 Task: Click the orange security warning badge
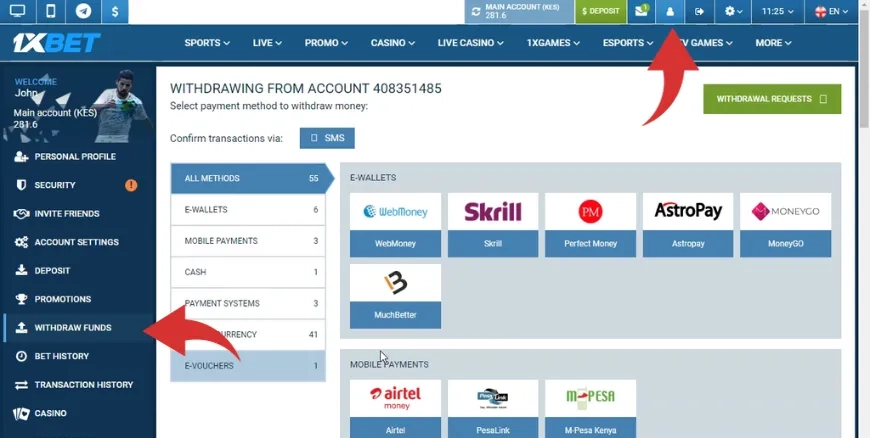tap(131, 185)
